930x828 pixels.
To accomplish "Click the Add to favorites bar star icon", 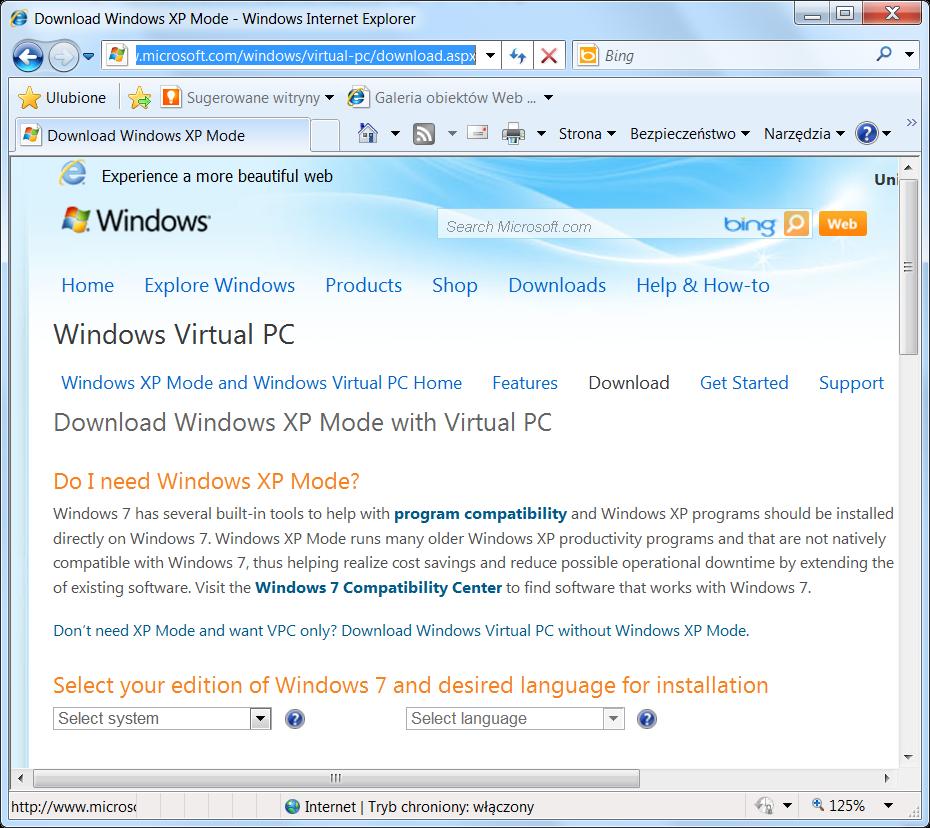I will 139,98.
